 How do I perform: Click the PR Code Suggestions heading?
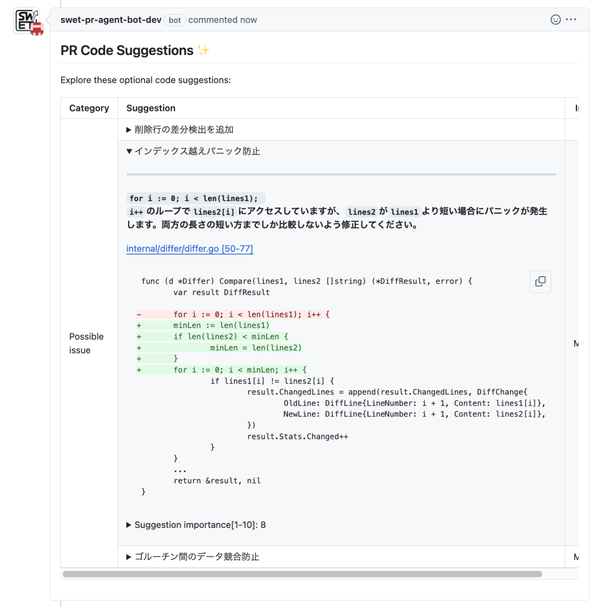coord(127,51)
